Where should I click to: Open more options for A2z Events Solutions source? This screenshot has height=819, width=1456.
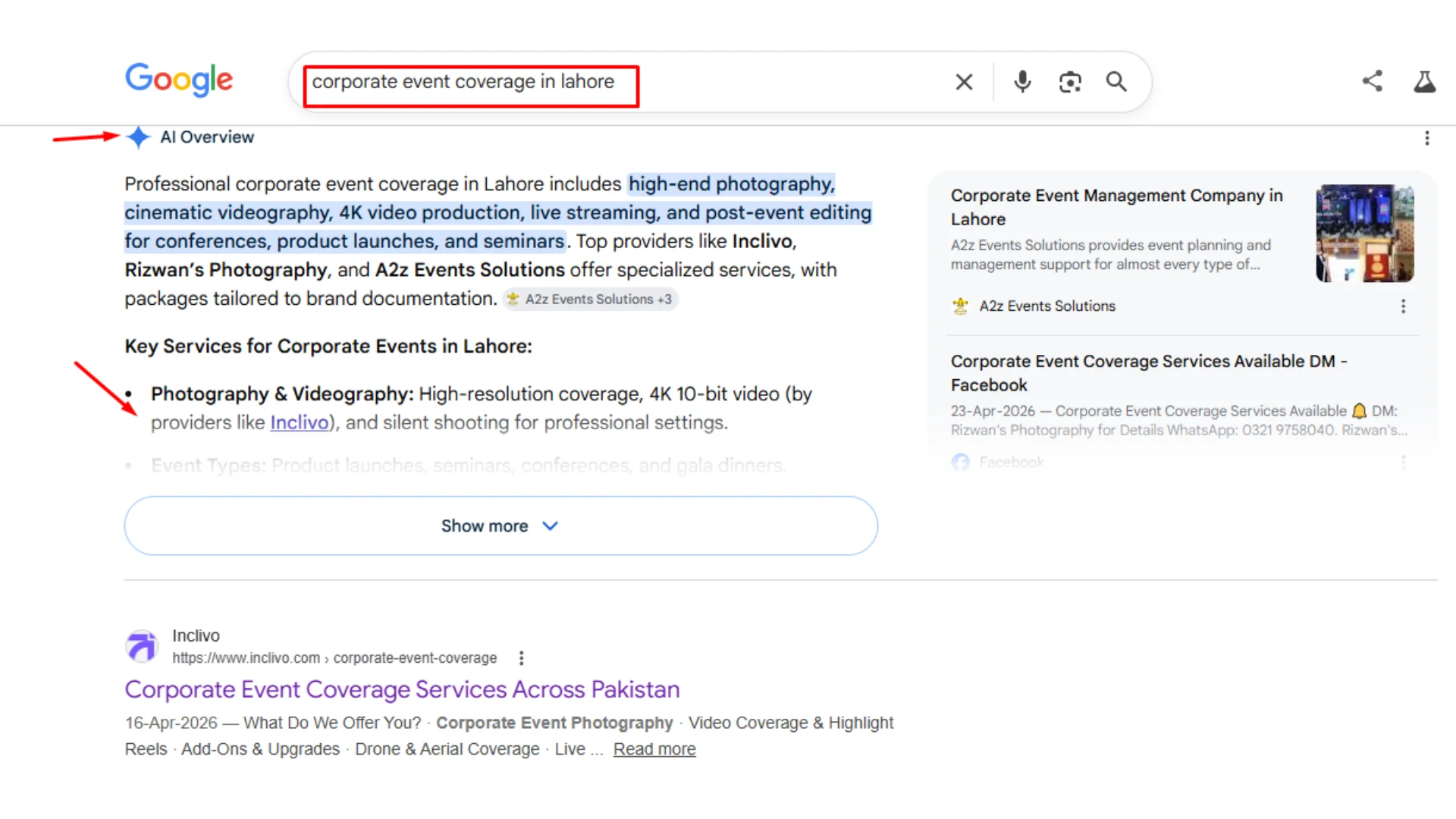click(1403, 306)
